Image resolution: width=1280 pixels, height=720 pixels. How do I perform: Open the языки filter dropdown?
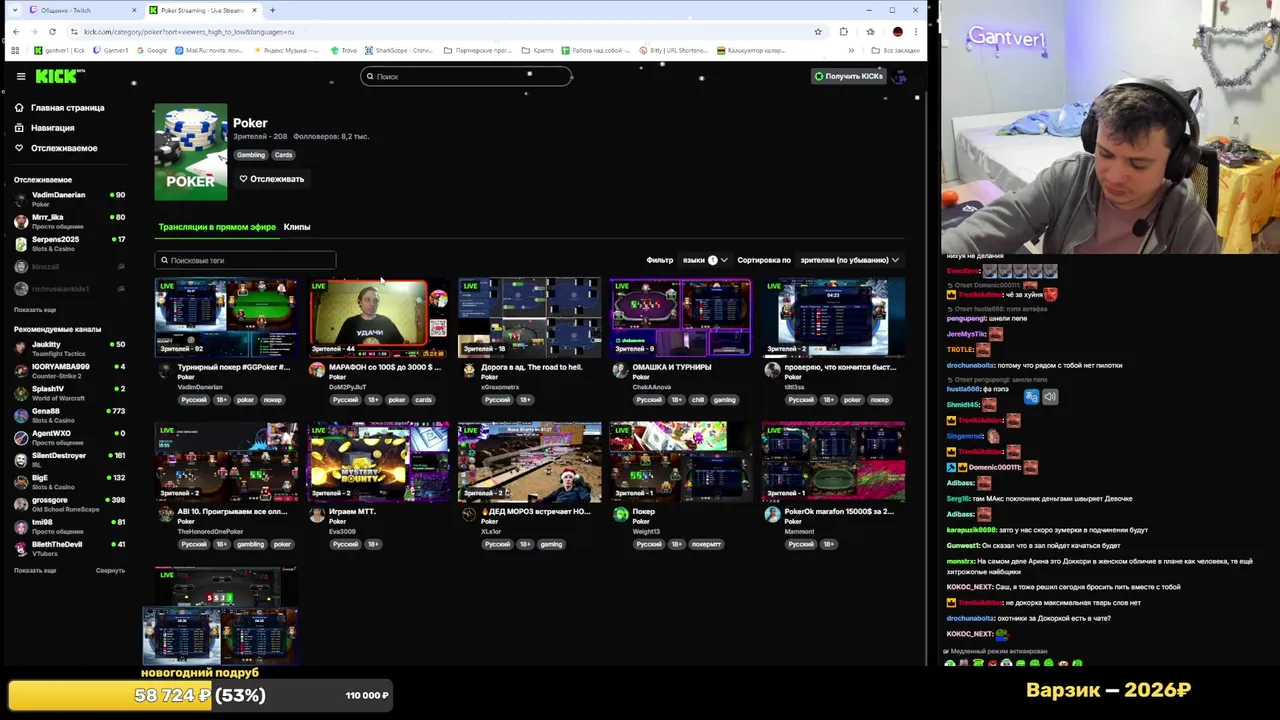click(x=704, y=260)
